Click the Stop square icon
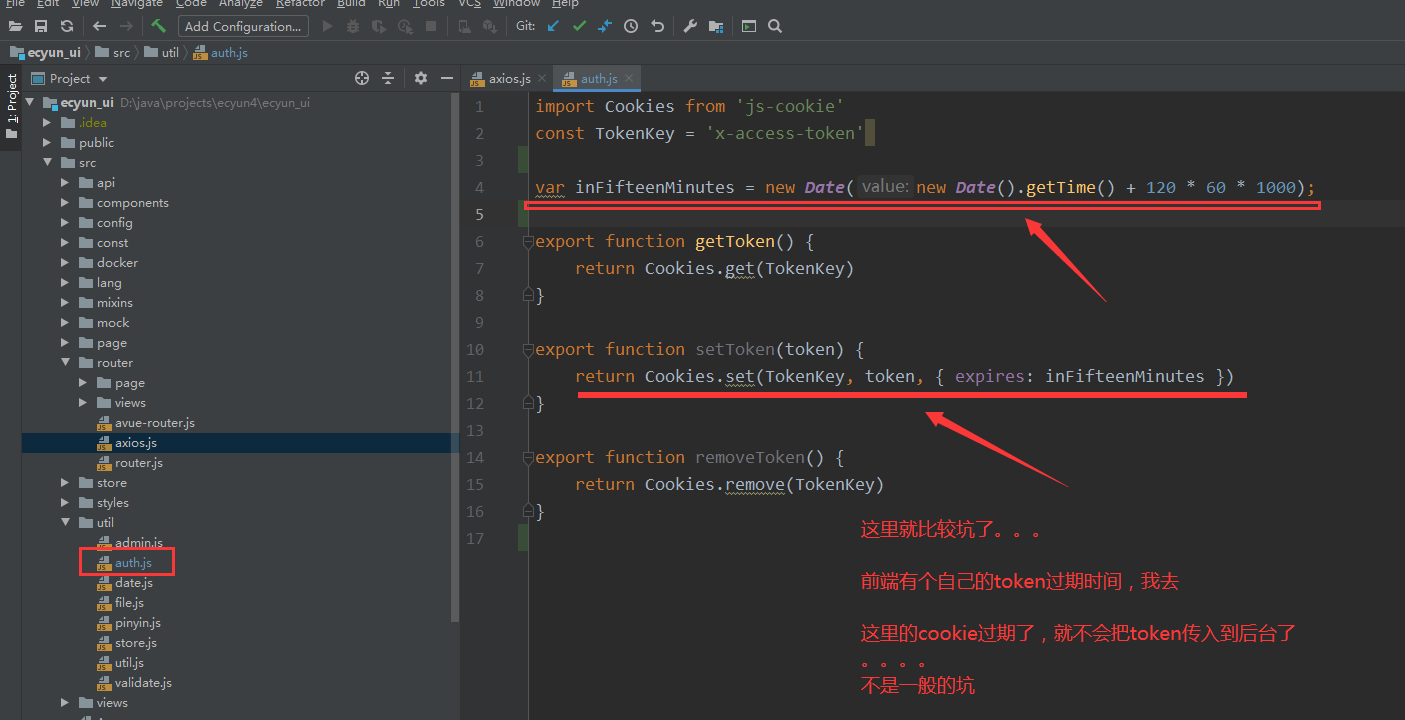This screenshot has height=720, width=1405. (431, 26)
